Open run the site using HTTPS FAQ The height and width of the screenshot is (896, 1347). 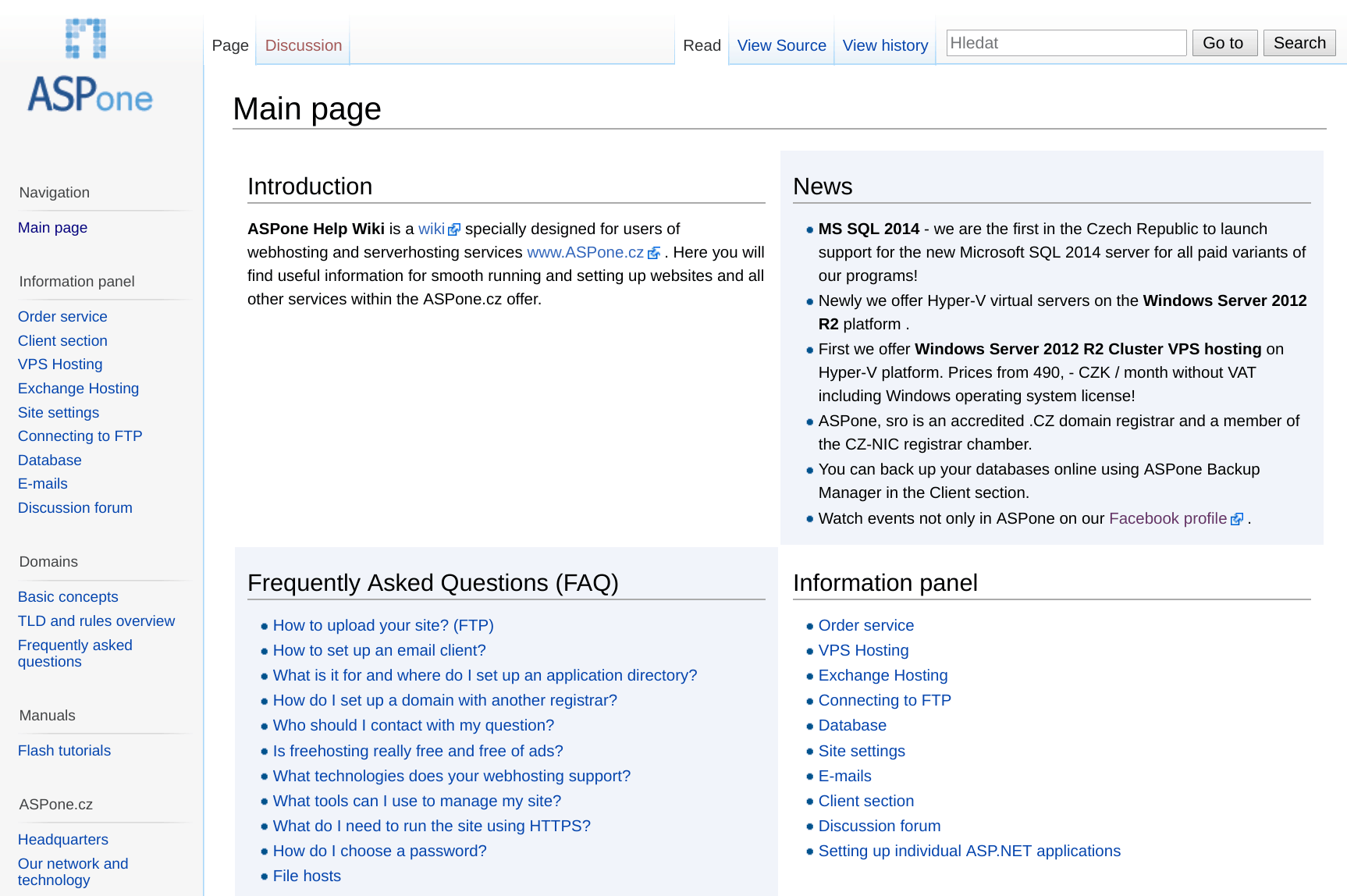[x=432, y=827]
